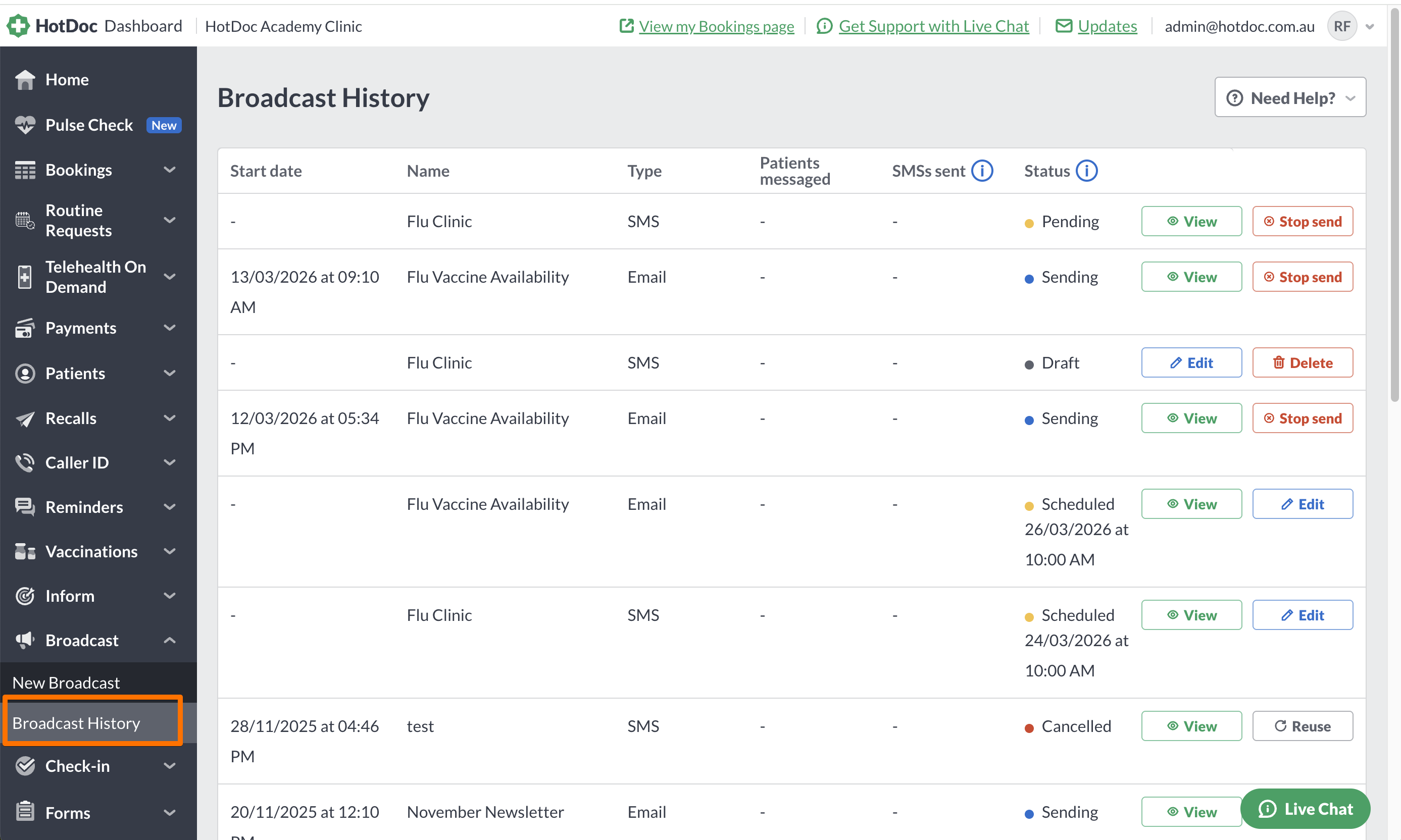Click the Check-in checkmark icon
The width and height of the screenshot is (1401, 840).
pos(25,766)
